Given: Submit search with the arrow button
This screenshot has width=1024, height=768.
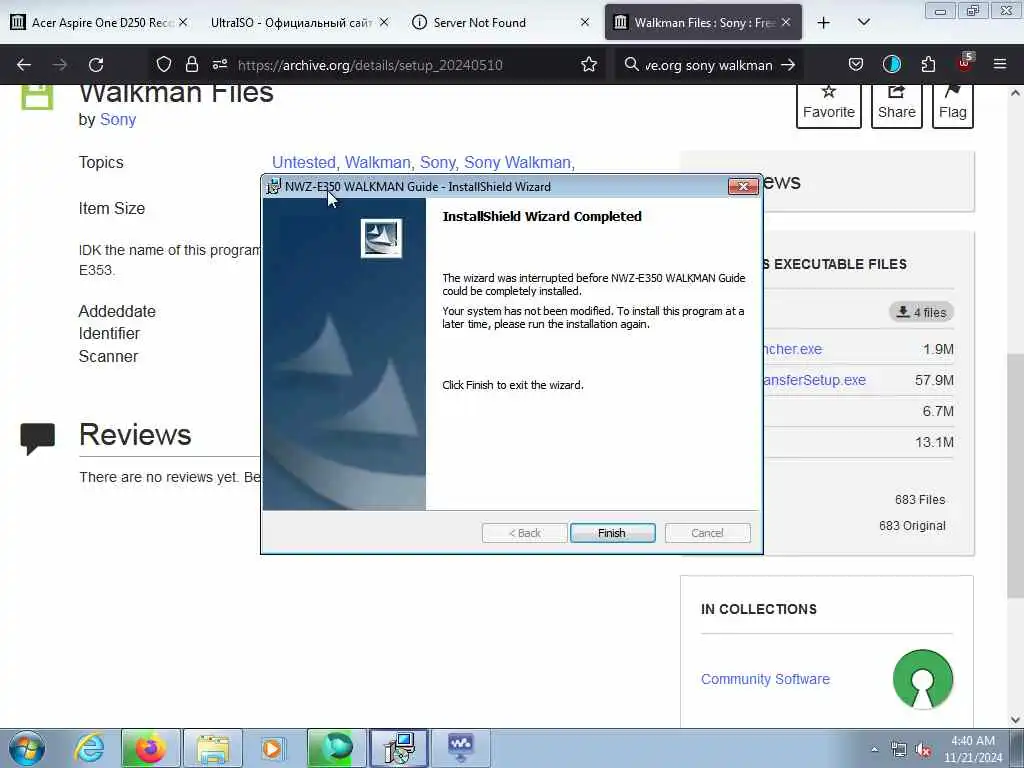Looking at the screenshot, I should (788, 65).
